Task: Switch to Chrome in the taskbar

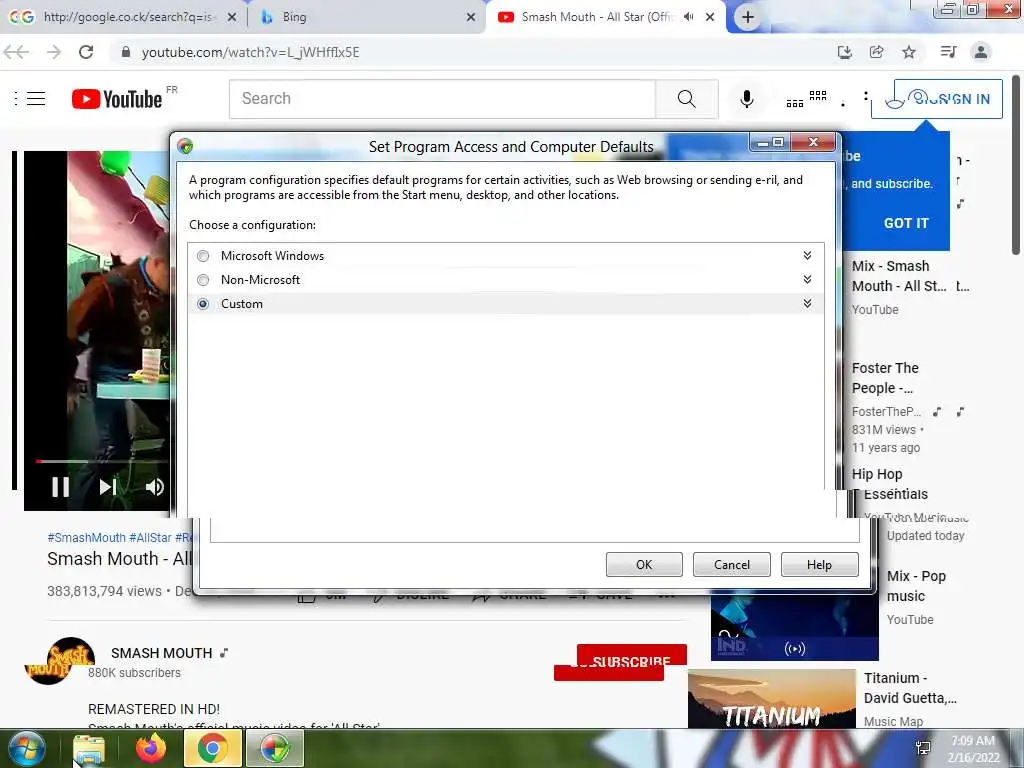Action: pos(212,748)
